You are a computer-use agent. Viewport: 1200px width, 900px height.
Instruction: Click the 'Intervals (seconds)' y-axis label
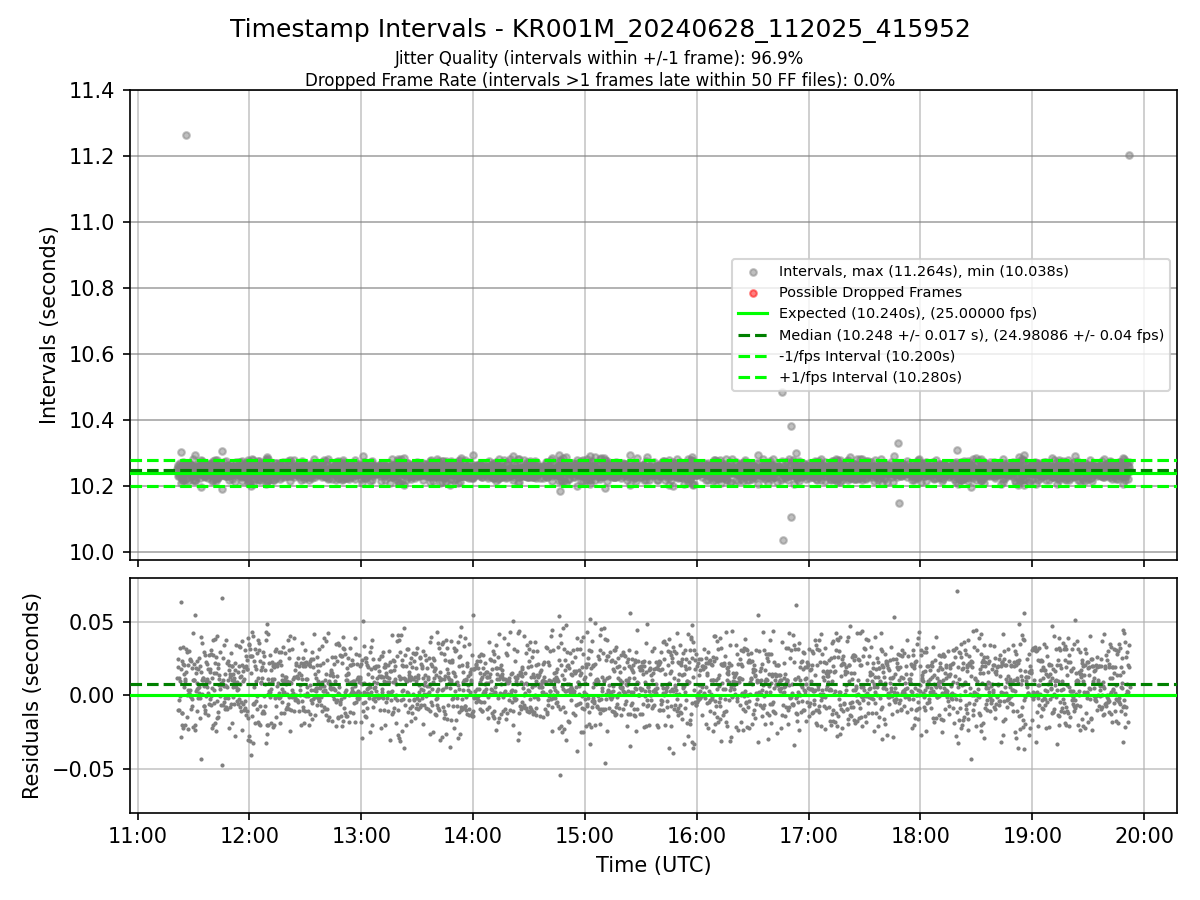(49, 325)
